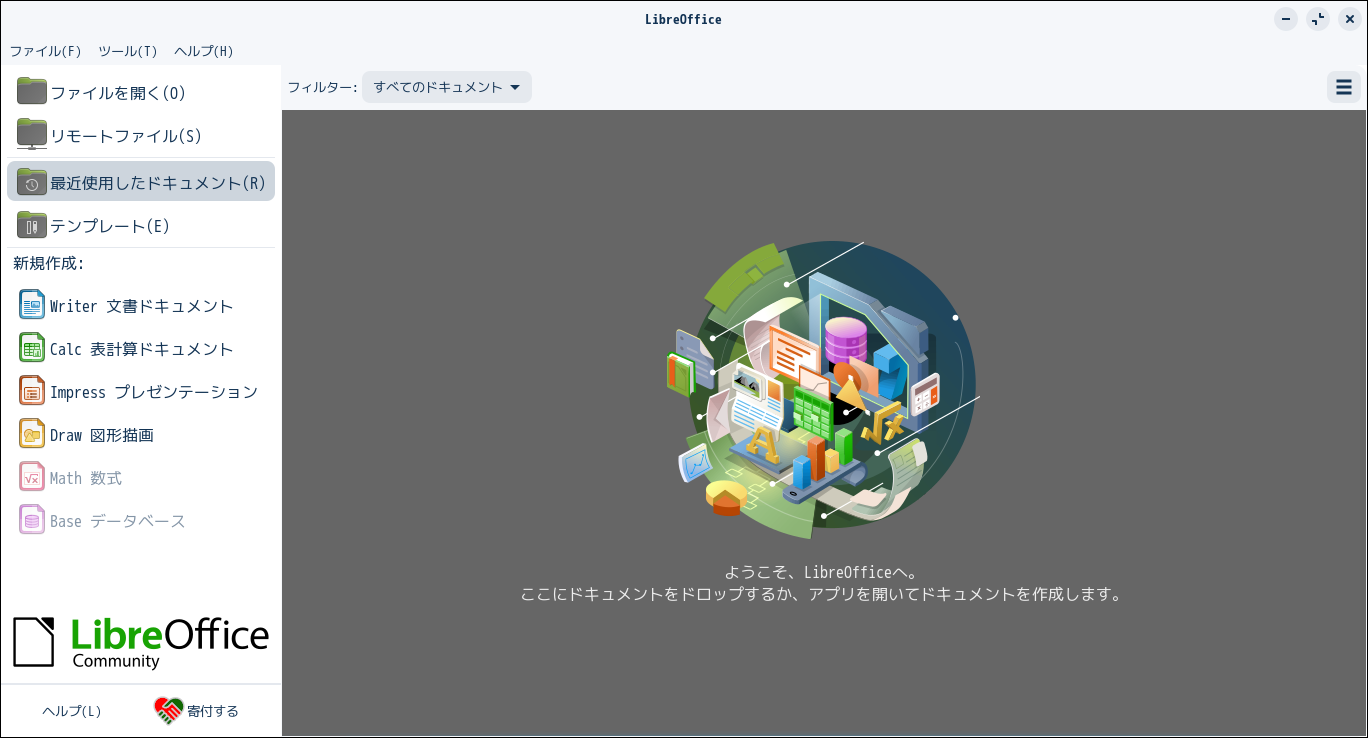Image resolution: width=1368 pixels, height=738 pixels.
Task: Click the Writer document icon
Action: 32,305
